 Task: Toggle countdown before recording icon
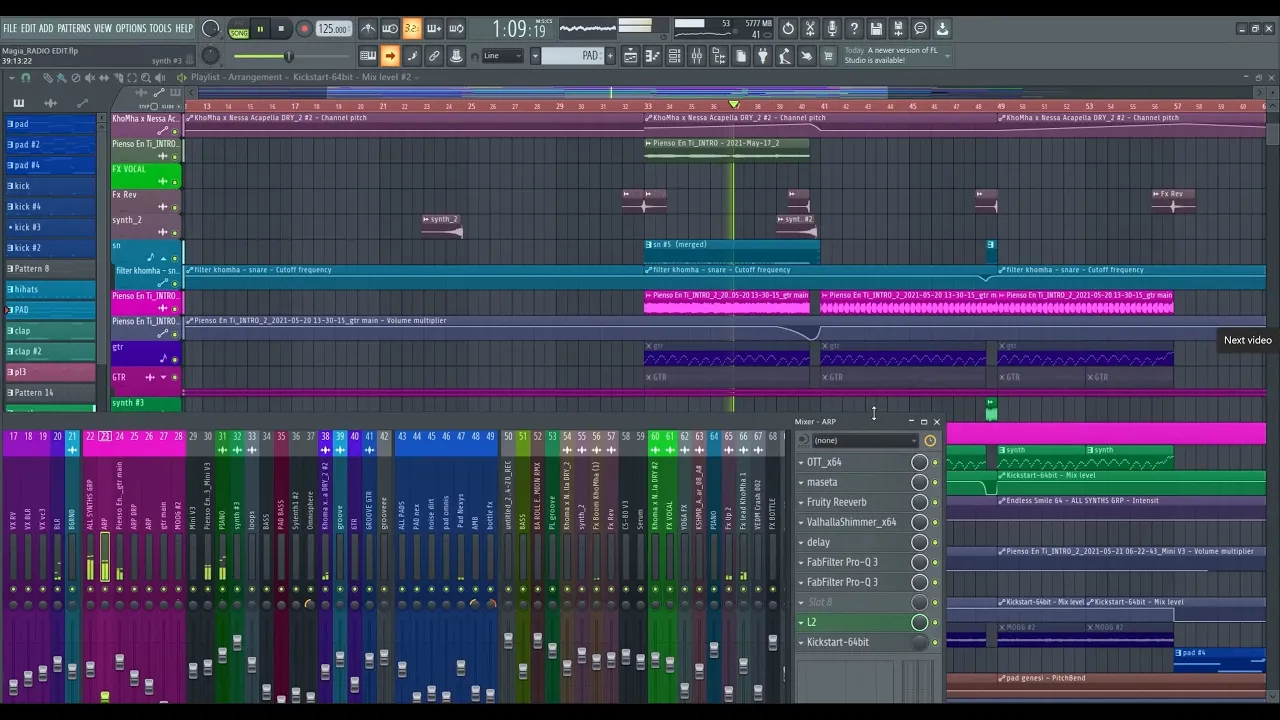[x=411, y=29]
